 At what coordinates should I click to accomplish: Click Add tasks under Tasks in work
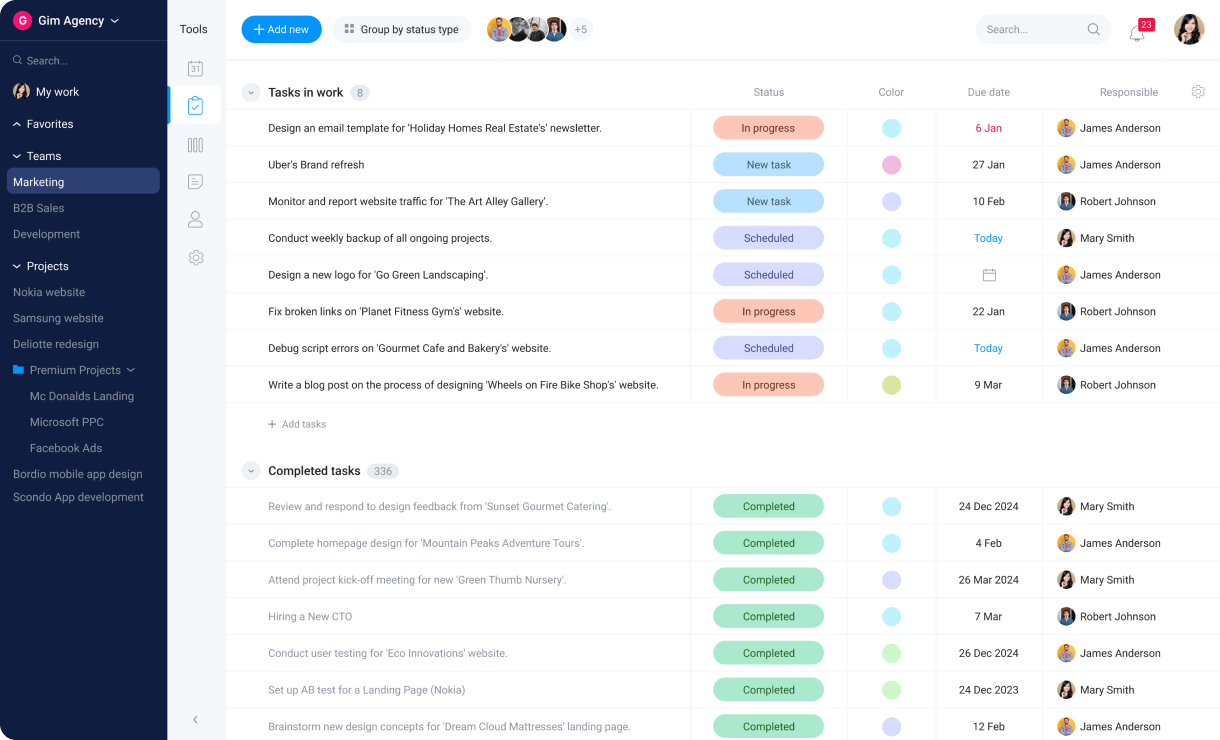[x=297, y=424]
